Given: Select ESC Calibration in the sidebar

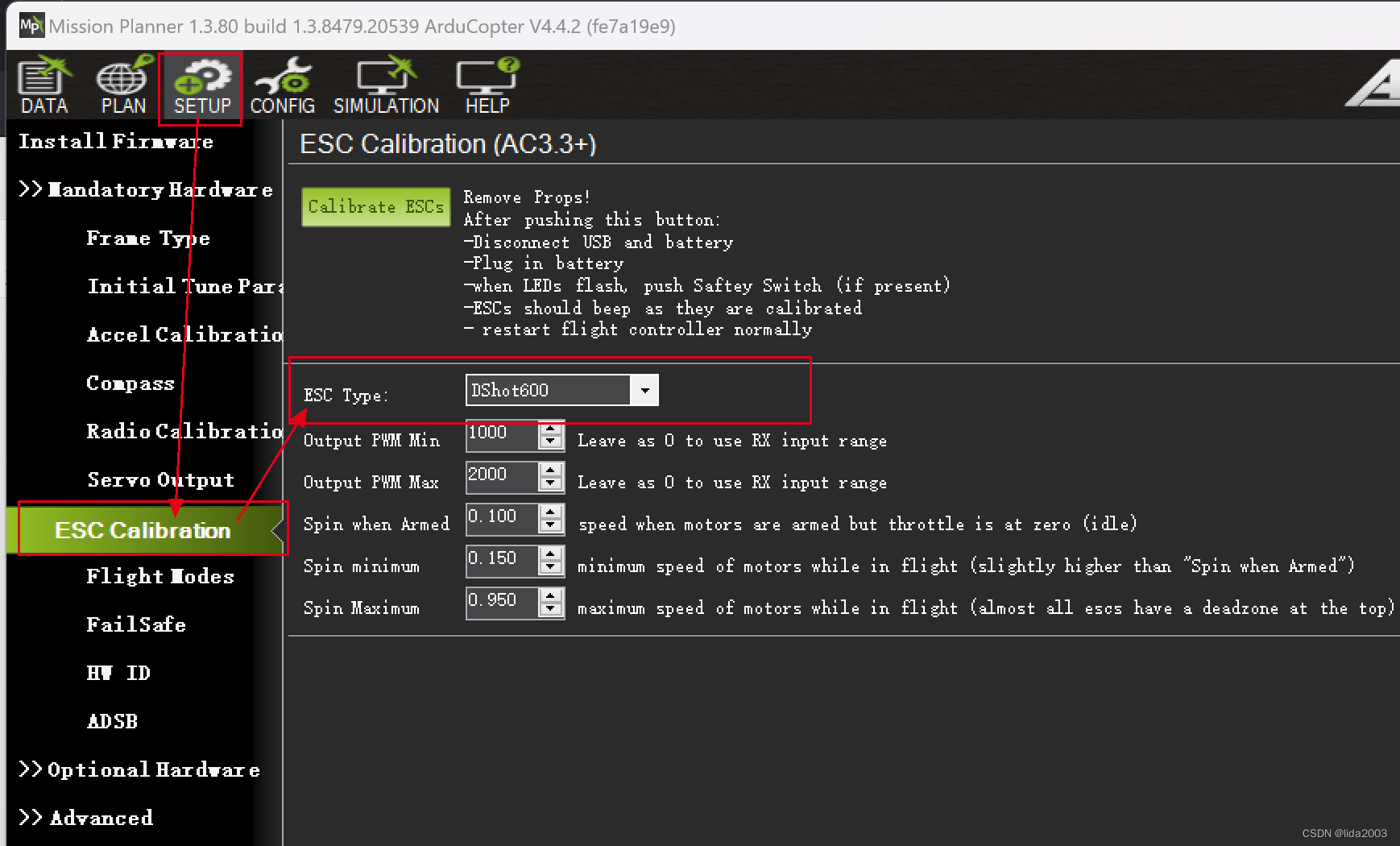Looking at the screenshot, I should (143, 530).
